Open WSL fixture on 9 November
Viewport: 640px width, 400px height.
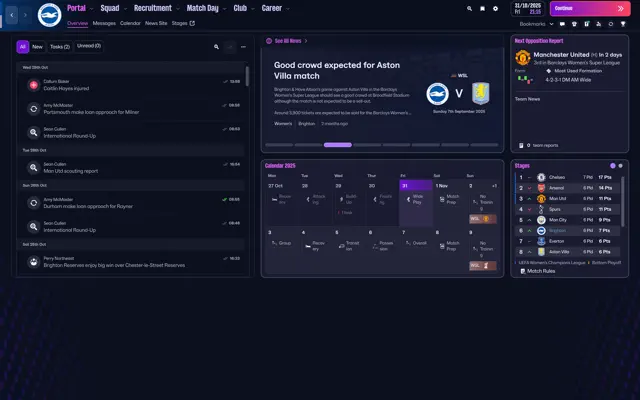[483, 265]
